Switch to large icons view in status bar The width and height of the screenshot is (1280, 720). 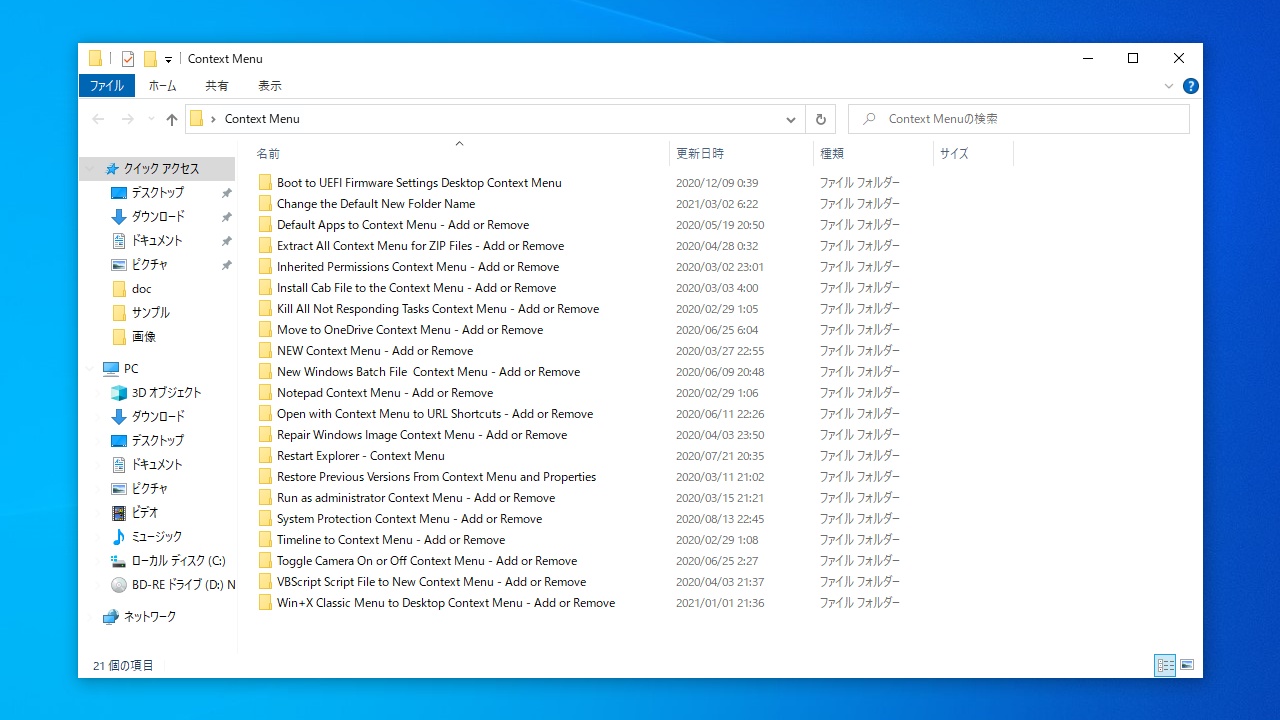coord(1187,665)
